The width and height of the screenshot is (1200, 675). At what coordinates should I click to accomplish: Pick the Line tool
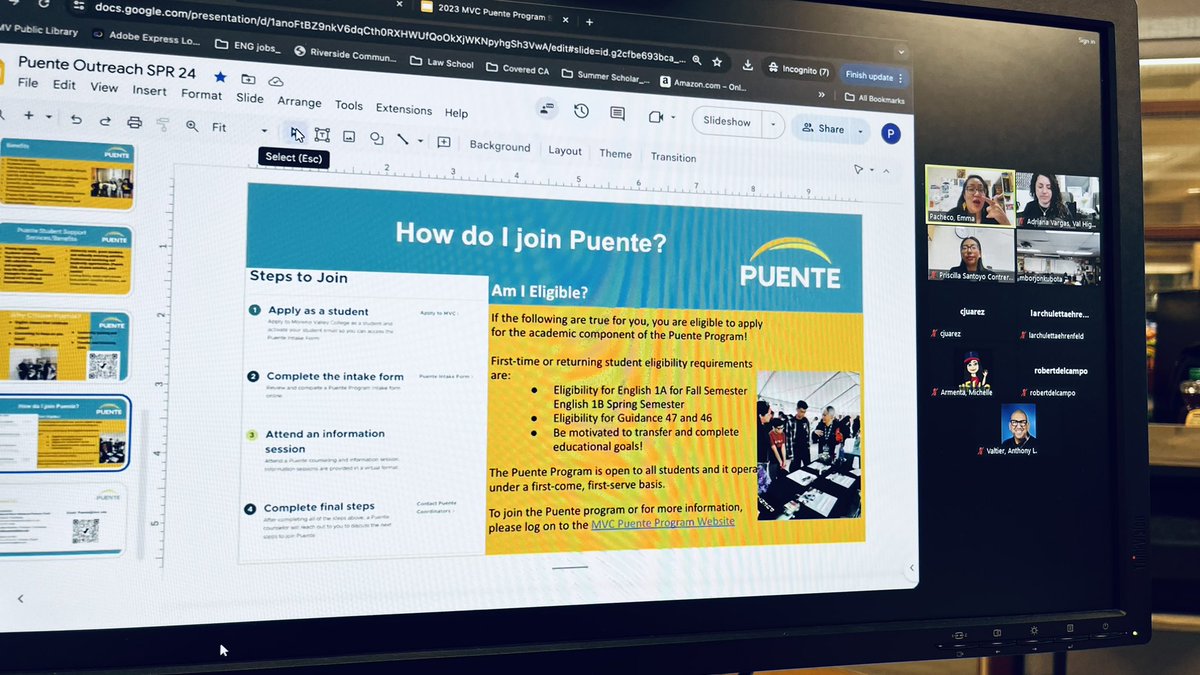click(x=402, y=139)
